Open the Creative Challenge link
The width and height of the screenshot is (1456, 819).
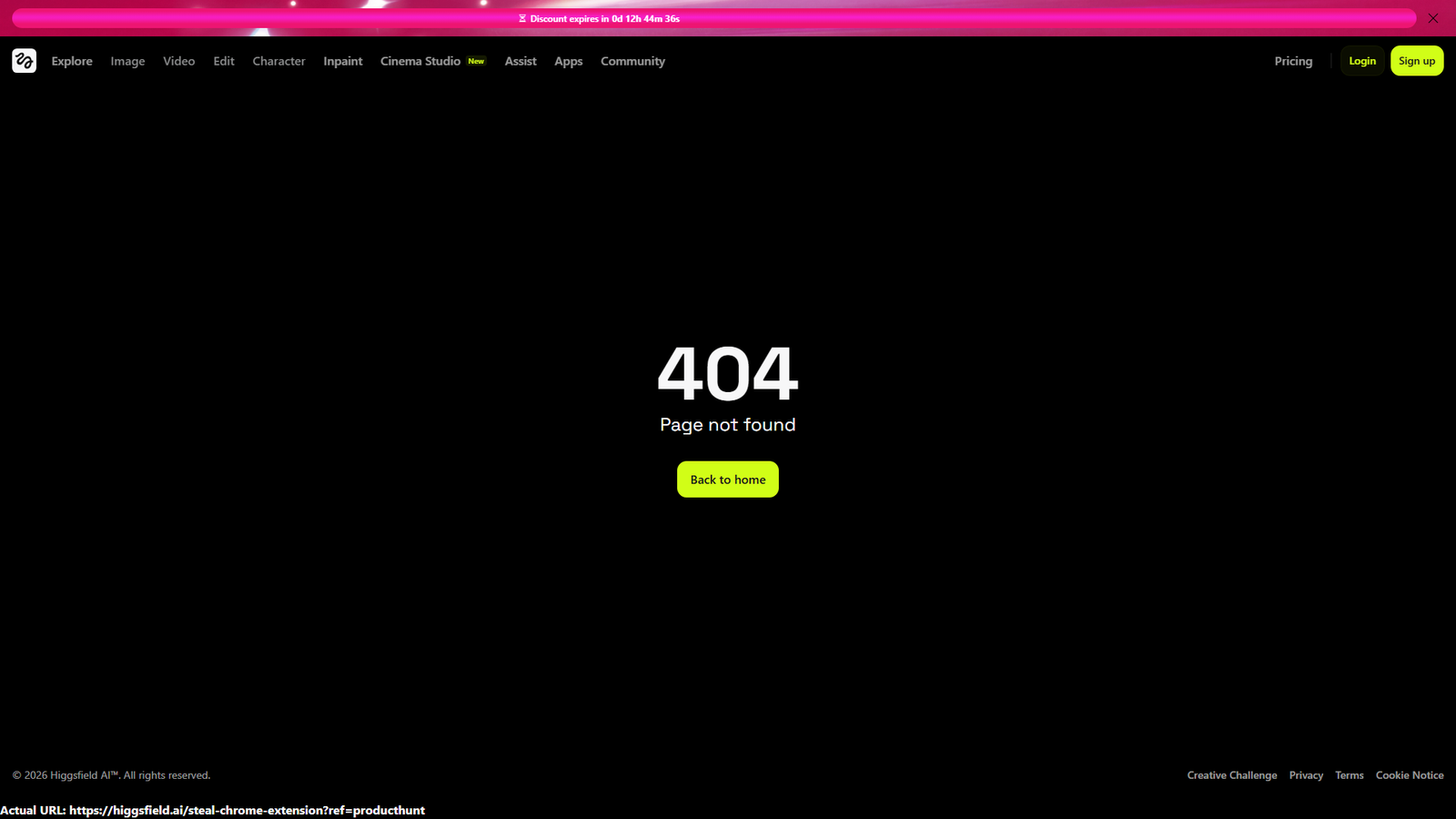[1231, 775]
